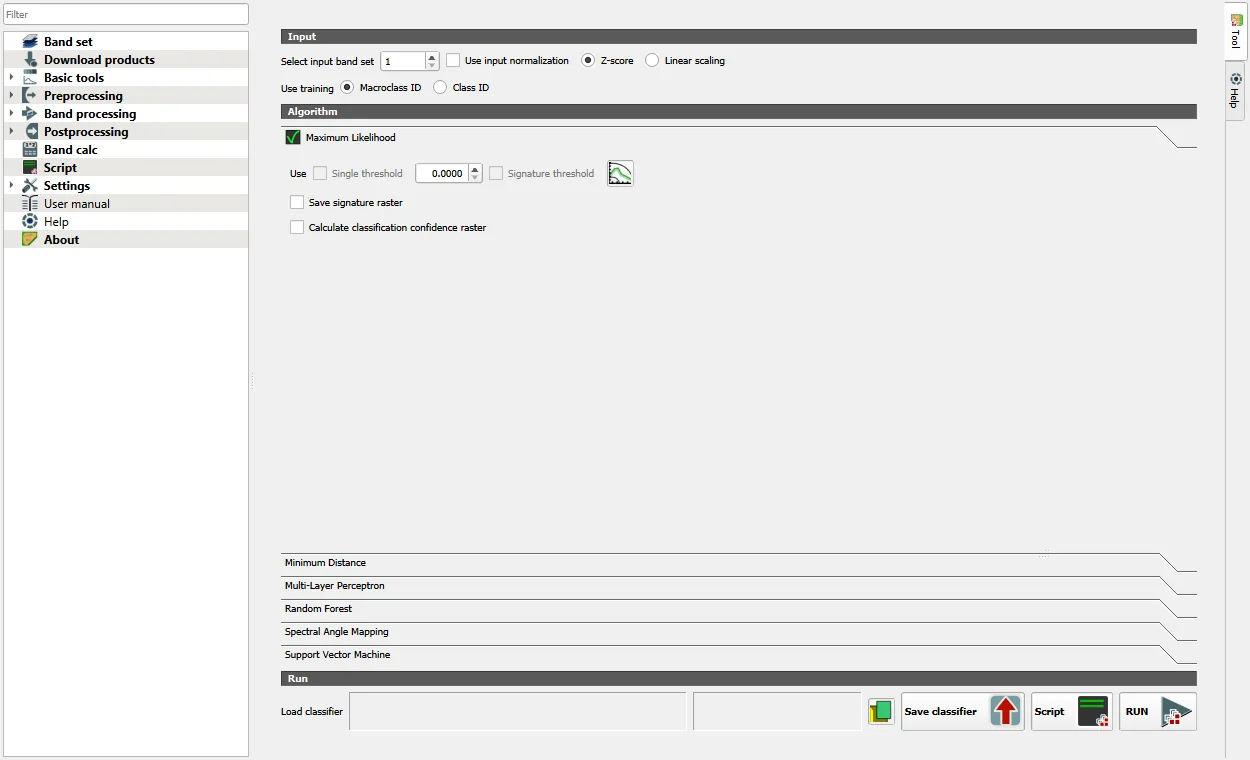Click the Basic tools icon
Image resolution: width=1250 pixels, height=760 pixels.
point(30,78)
